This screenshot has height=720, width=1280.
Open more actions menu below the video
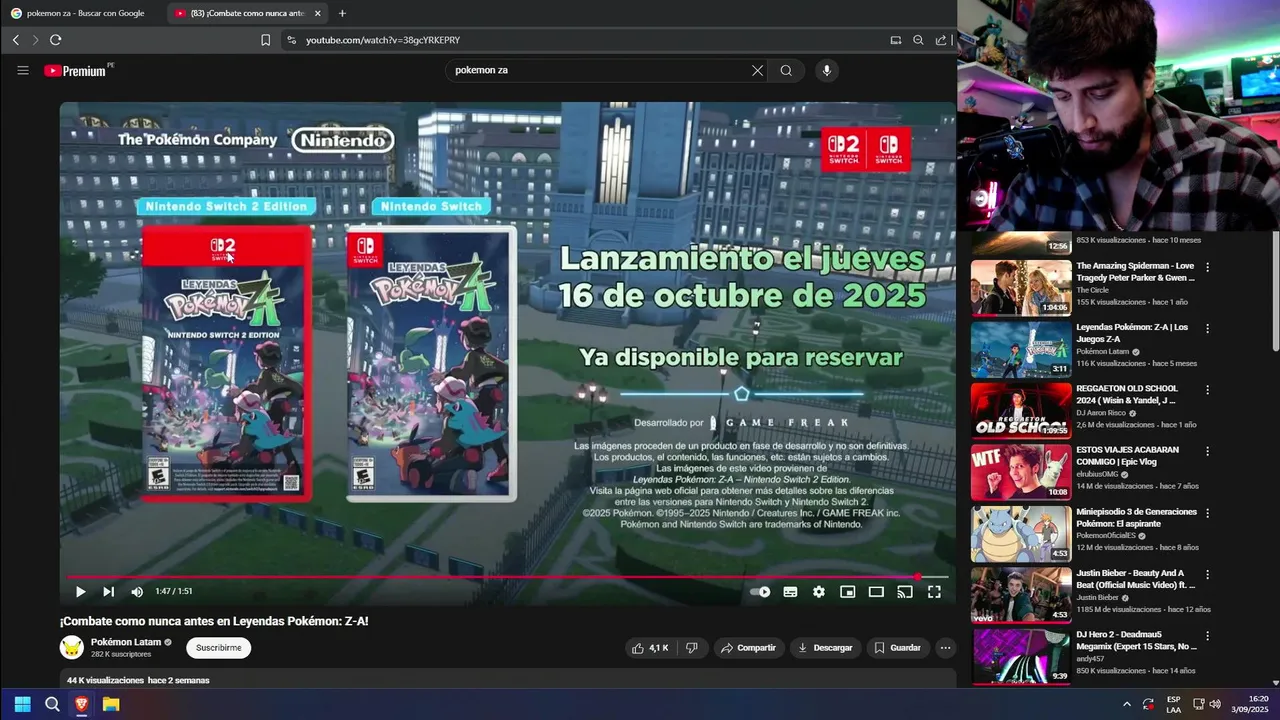click(x=945, y=648)
